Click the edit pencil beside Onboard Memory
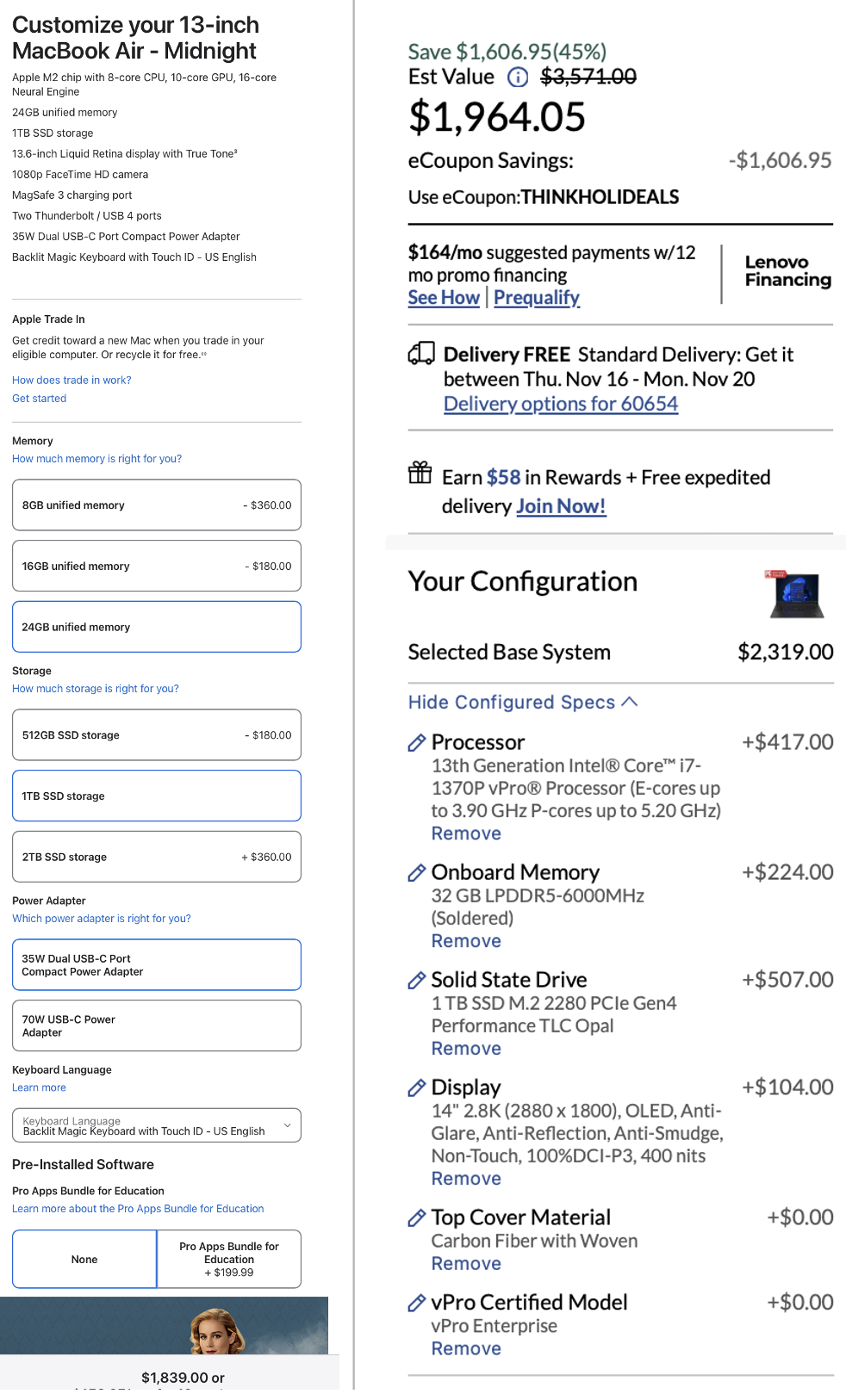 (x=417, y=872)
